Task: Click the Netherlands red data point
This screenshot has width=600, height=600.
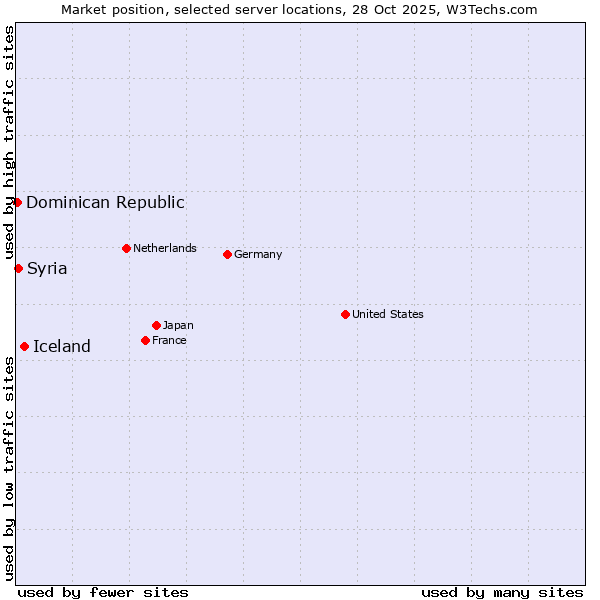Action: click(x=126, y=248)
